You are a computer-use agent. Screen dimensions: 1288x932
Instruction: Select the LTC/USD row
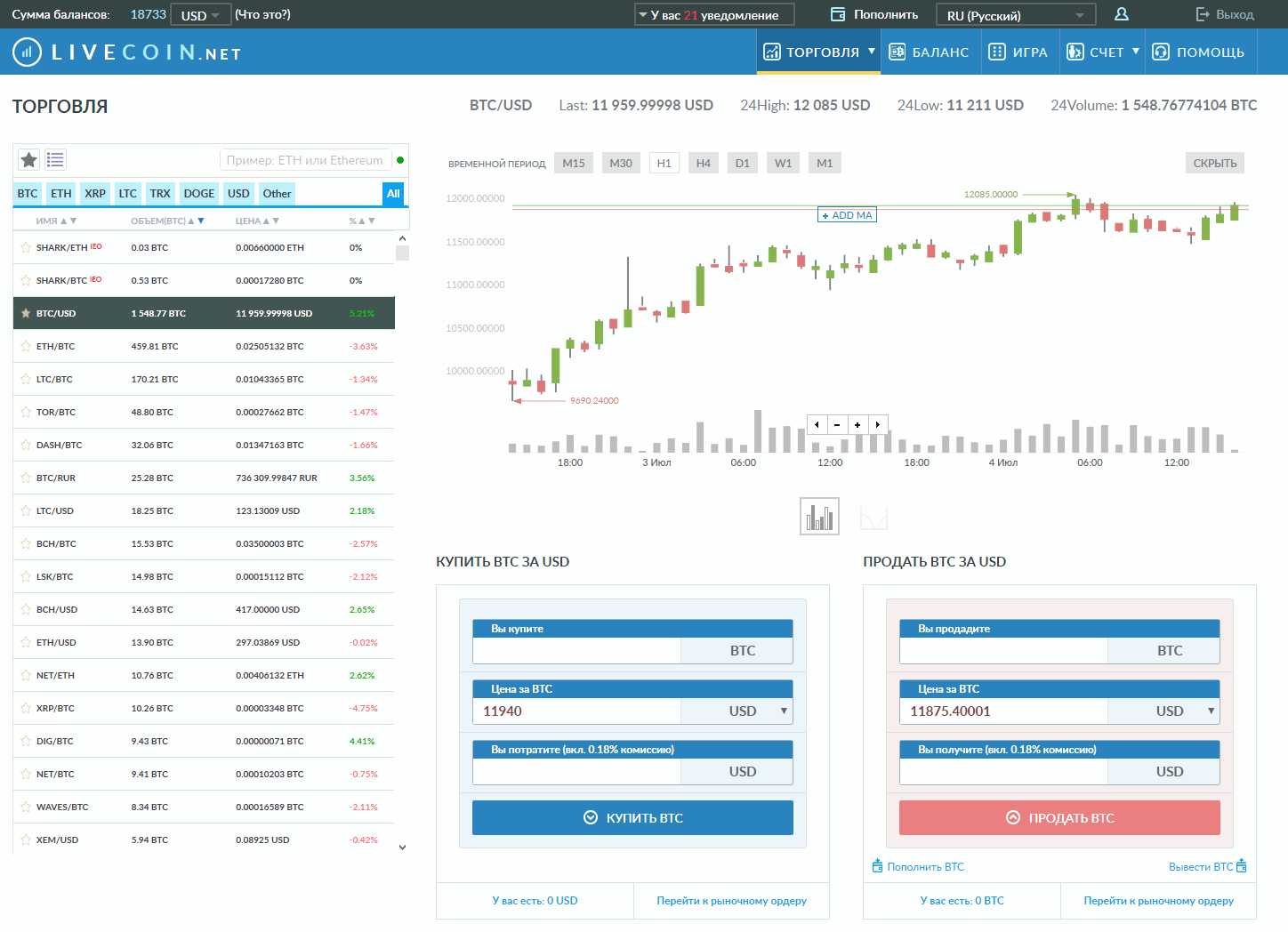point(204,510)
